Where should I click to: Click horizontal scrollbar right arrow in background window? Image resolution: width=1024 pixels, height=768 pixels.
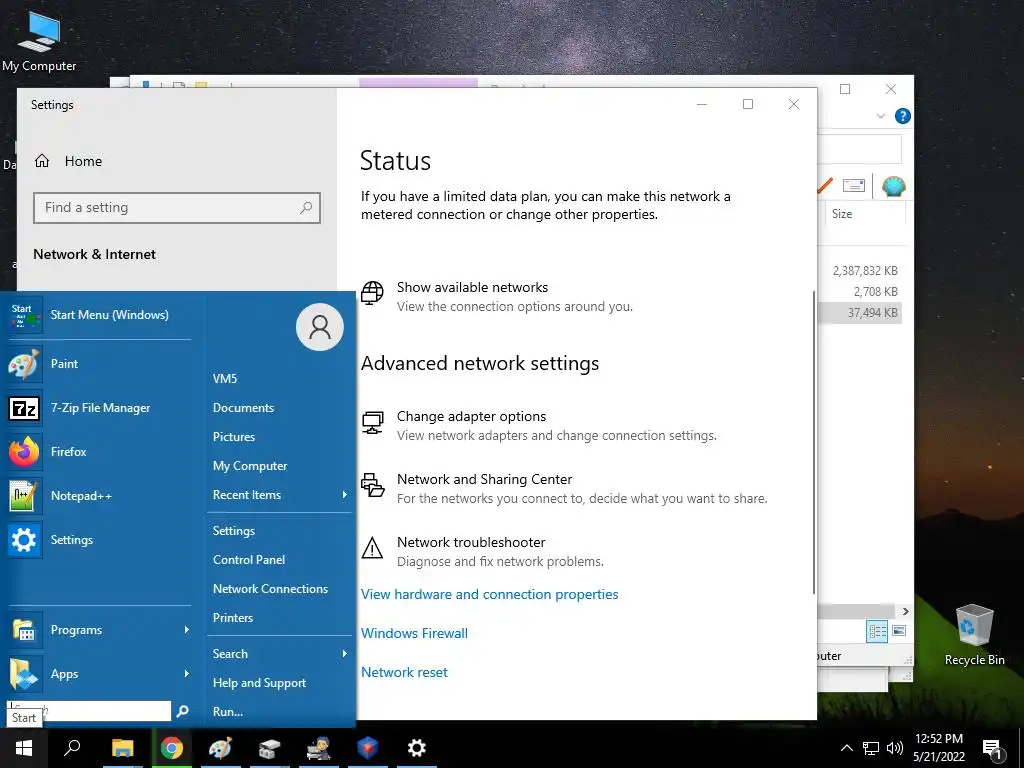coord(905,611)
